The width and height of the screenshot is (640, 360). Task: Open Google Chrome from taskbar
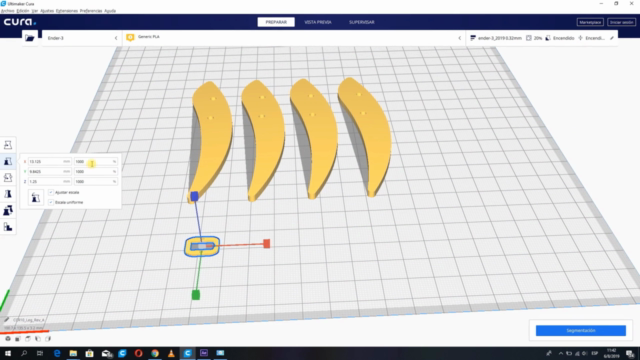[155, 353]
